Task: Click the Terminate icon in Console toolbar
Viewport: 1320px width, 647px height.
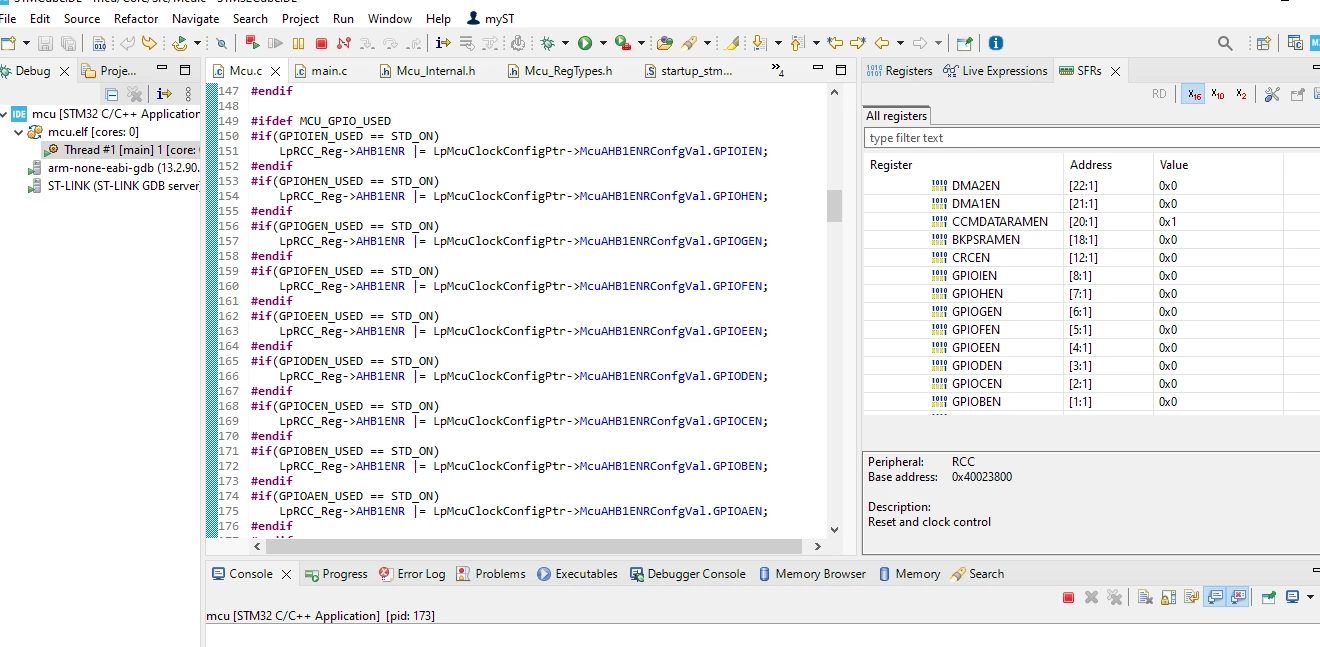Action: tap(1068, 597)
